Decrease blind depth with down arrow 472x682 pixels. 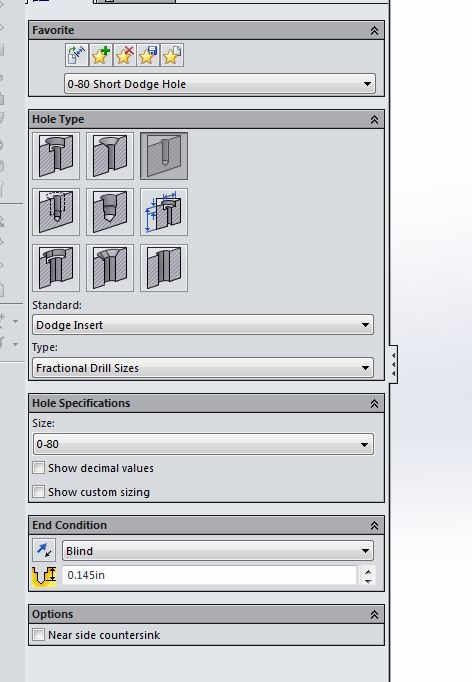click(x=368, y=581)
